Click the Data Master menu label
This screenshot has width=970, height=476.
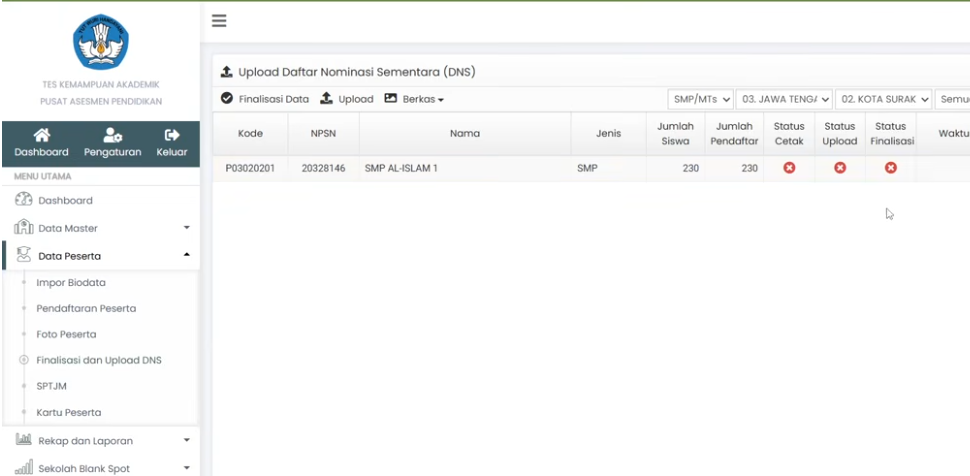tap(68, 228)
